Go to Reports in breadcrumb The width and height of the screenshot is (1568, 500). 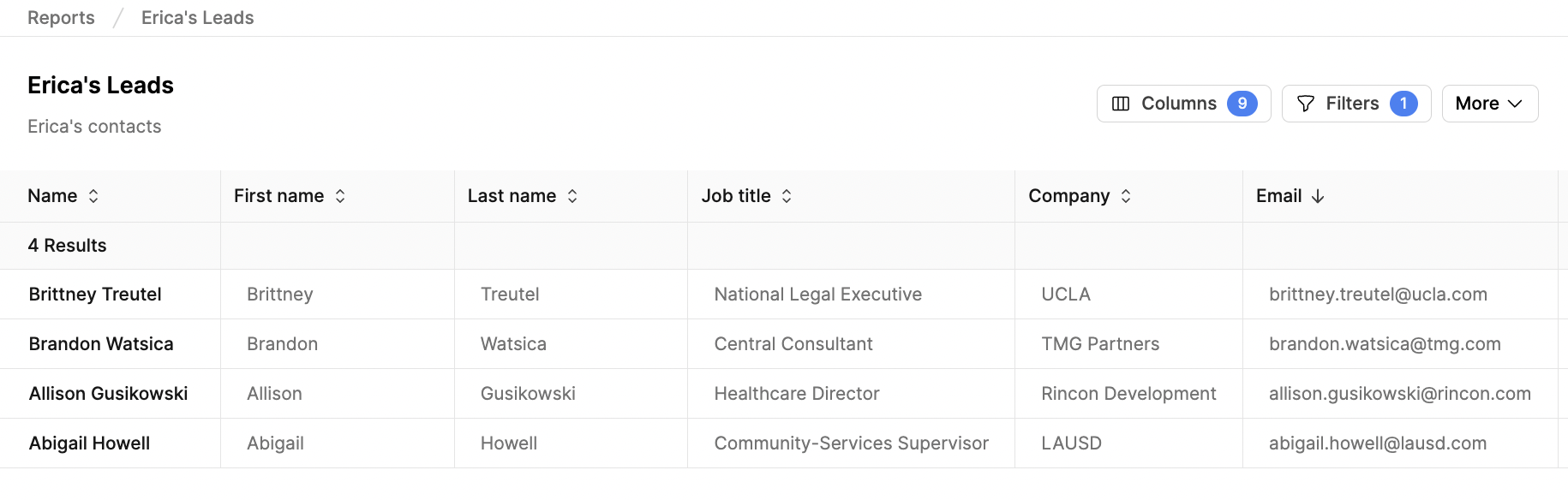pyautogui.click(x=61, y=18)
